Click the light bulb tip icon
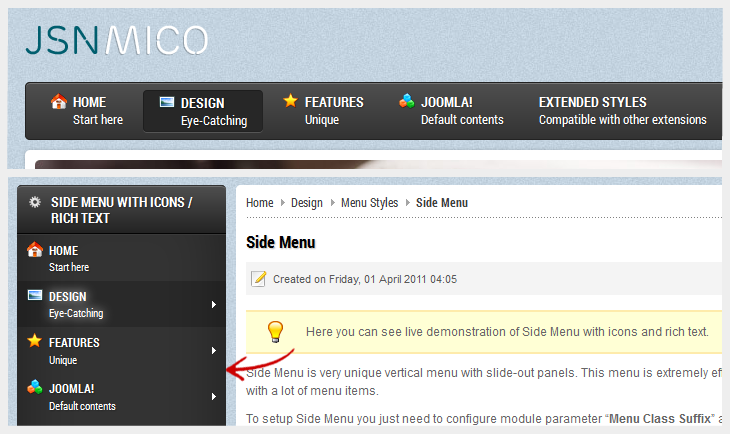The height and width of the screenshot is (434, 730). click(x=276, y=331)
